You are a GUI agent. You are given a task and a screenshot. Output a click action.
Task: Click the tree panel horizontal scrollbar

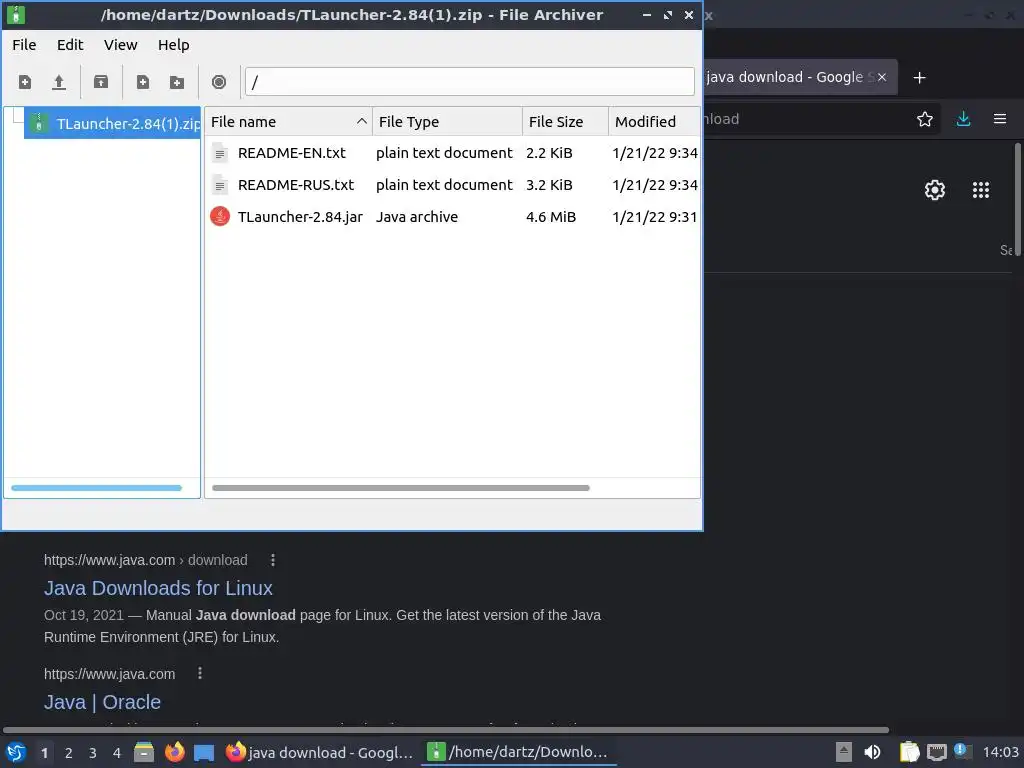96,488
